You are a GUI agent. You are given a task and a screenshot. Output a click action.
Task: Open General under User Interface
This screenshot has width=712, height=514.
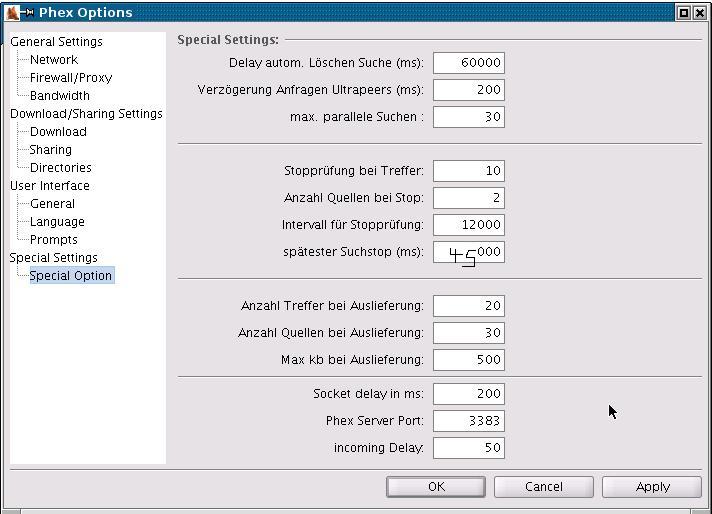(x=52, y=204)
